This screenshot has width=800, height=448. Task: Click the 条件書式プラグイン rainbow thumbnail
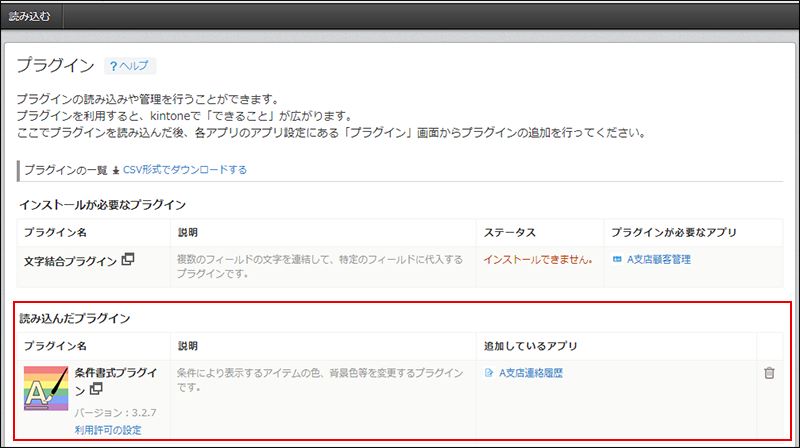coord(46,388)
